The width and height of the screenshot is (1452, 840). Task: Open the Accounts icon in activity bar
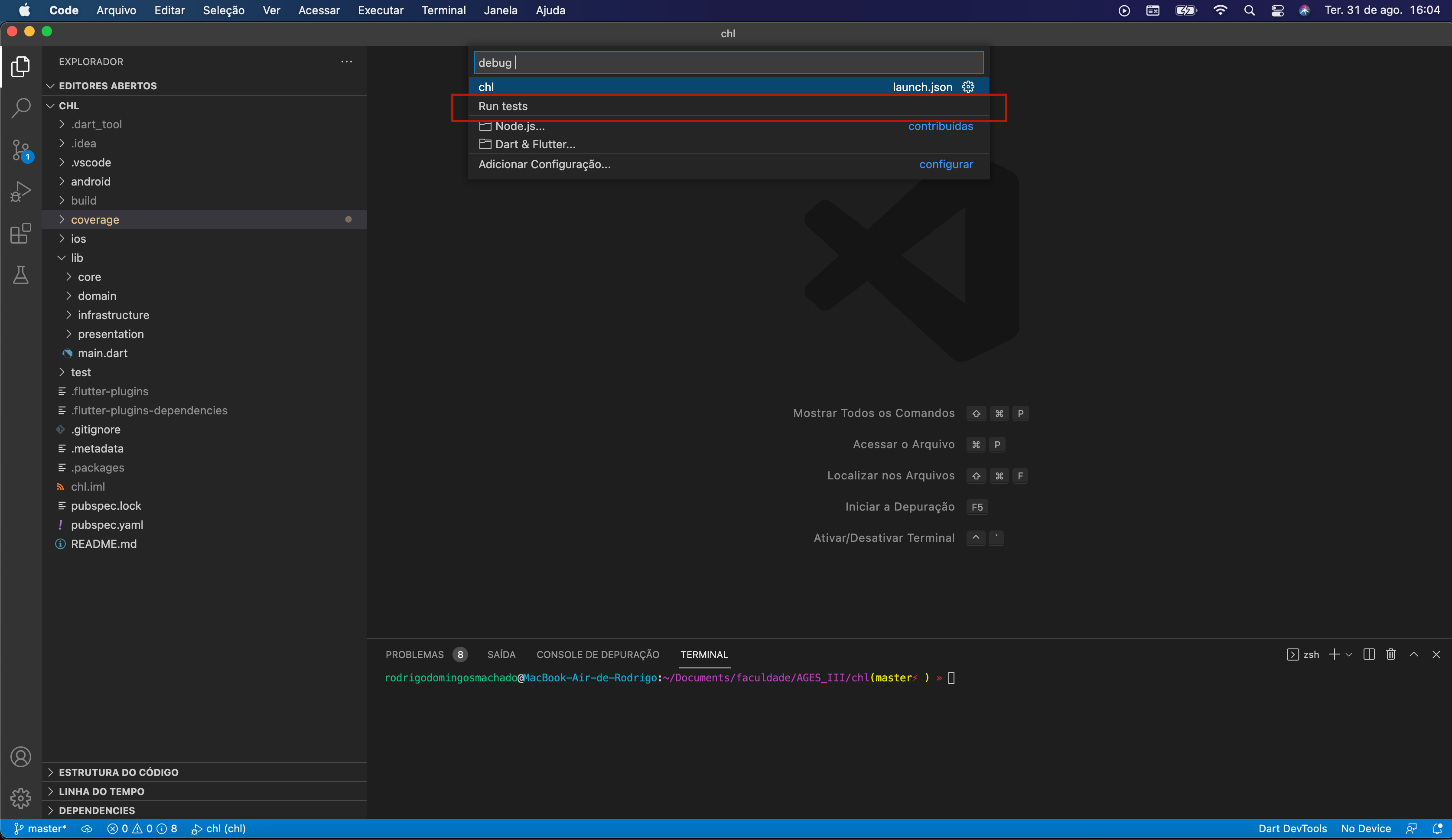[x=21, y=757]
